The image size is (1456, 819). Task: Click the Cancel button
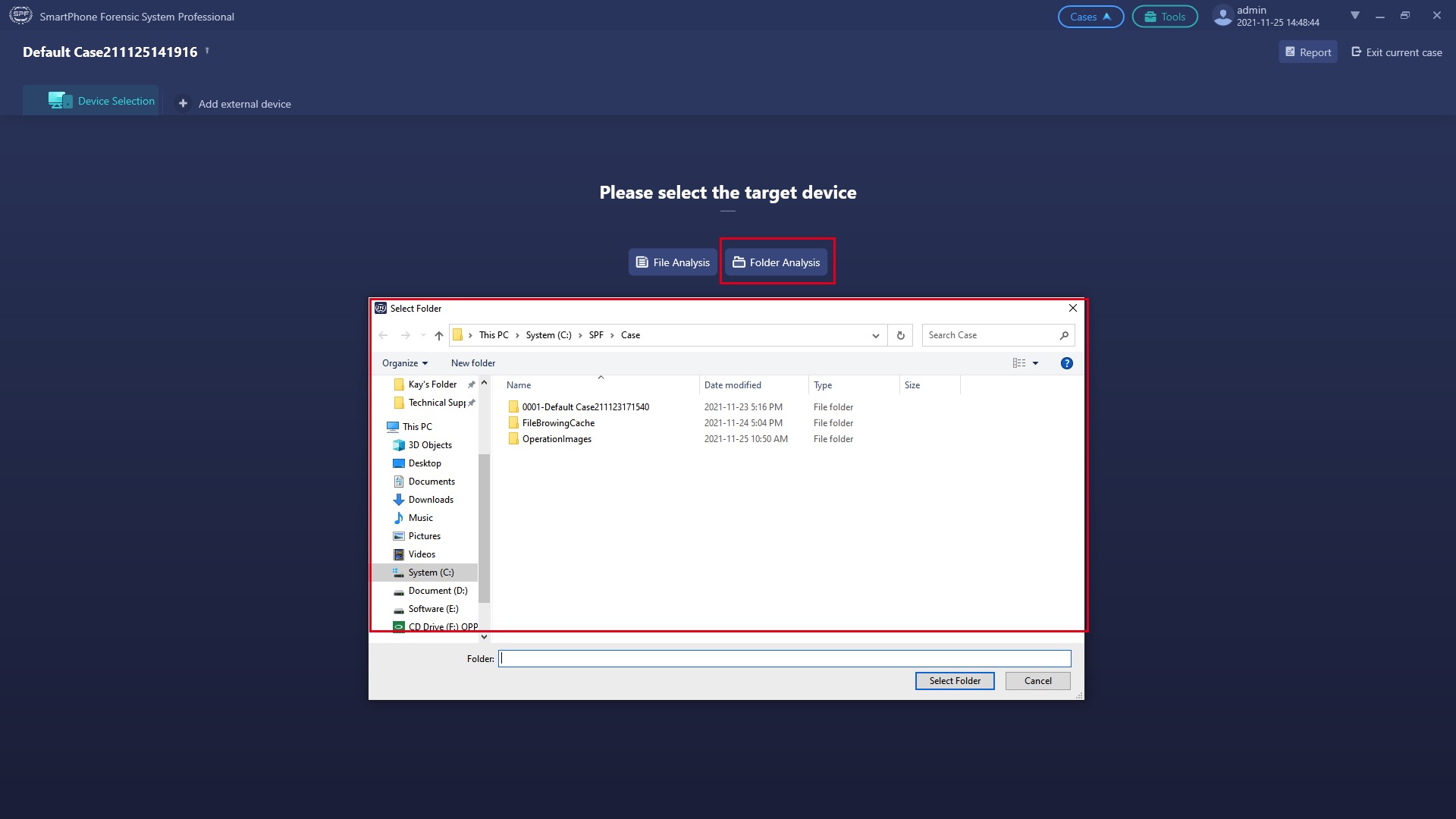[1038, 681]
